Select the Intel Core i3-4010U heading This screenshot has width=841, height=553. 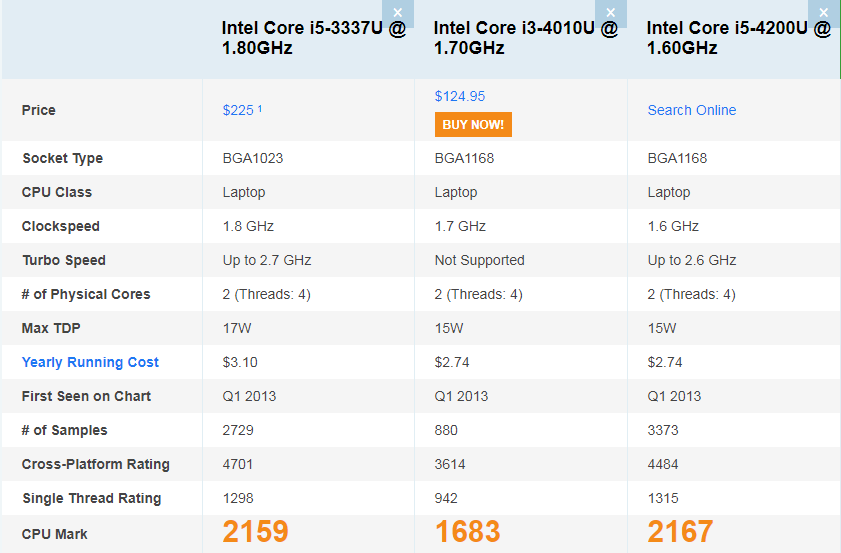point(525,38)
